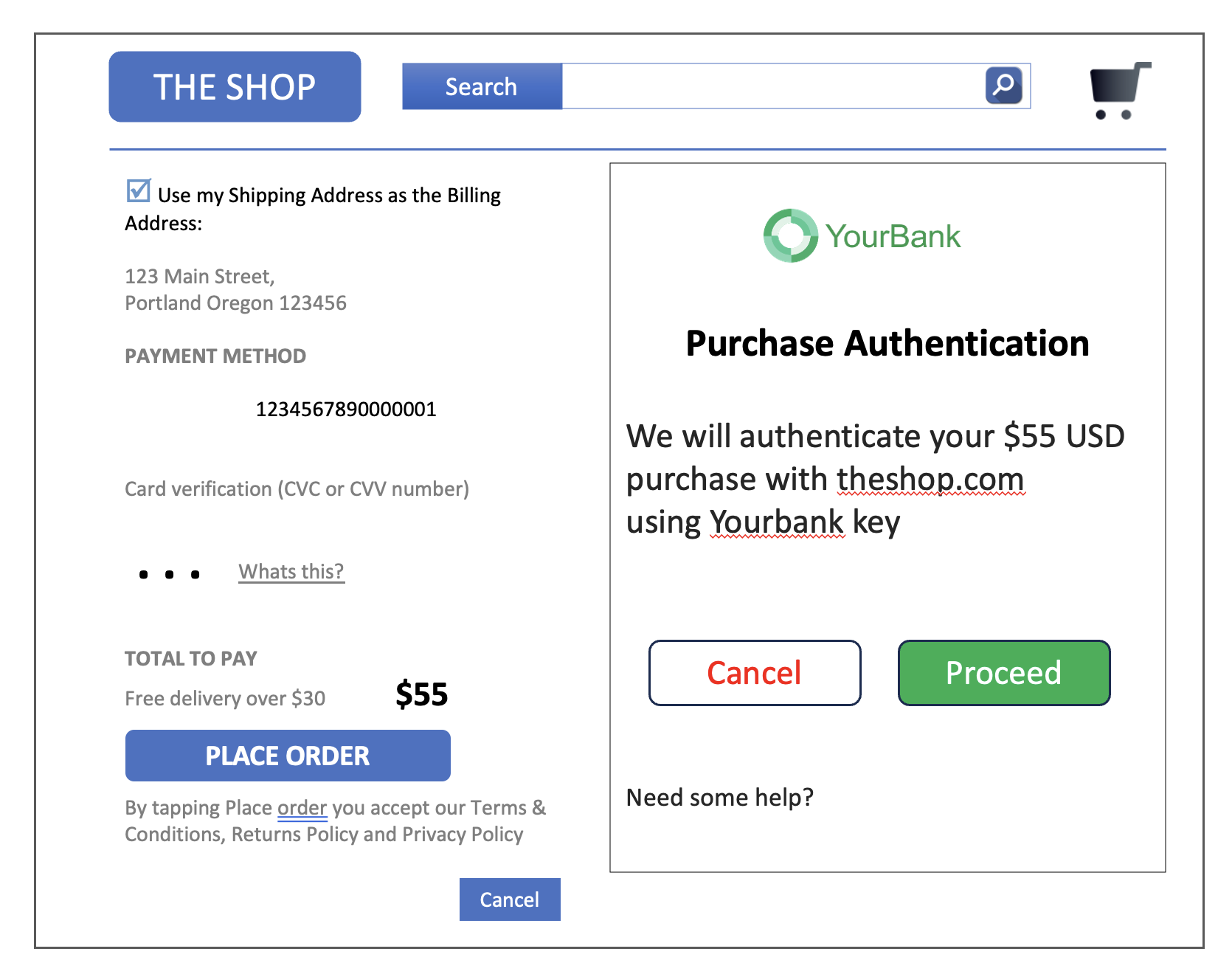The image size is (1232, 974).
Task: Click the YourBank circular logo icon
Action: [x=791, y=235]
